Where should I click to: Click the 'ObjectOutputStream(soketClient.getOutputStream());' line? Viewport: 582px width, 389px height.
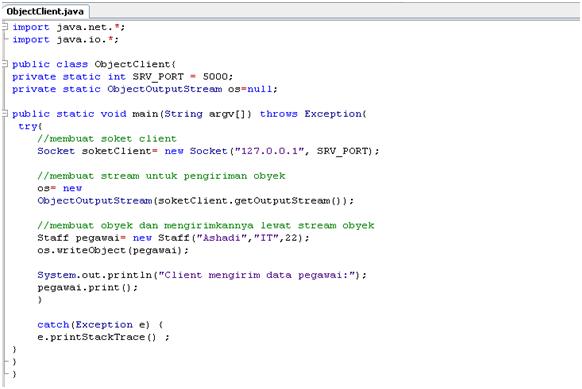pos(196,201)
